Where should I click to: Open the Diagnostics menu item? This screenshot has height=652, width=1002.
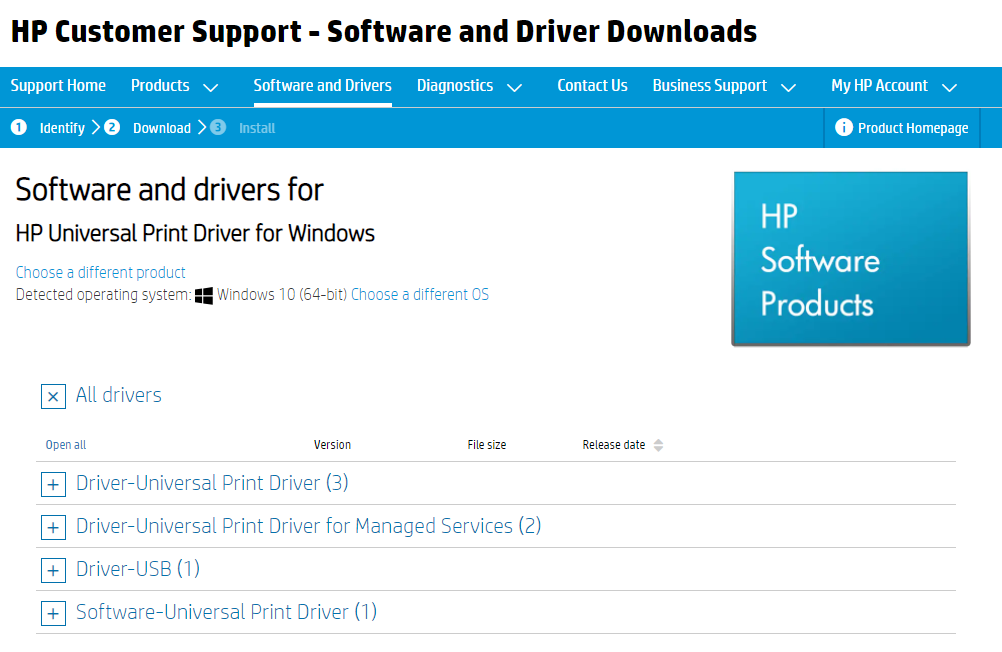pos(455,86)
